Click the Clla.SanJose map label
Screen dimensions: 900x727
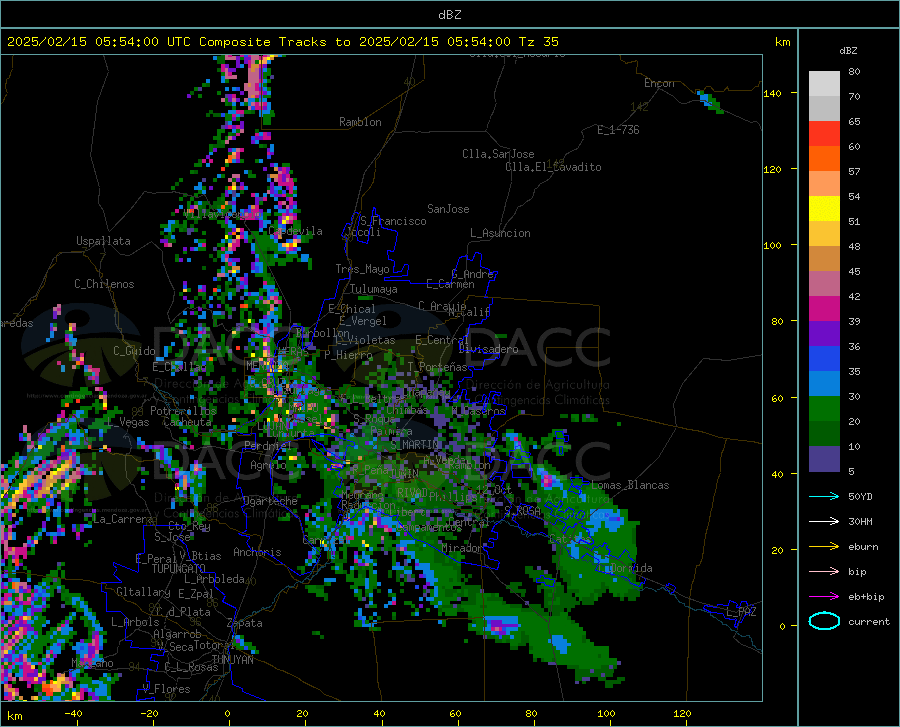tap(498, 154)
